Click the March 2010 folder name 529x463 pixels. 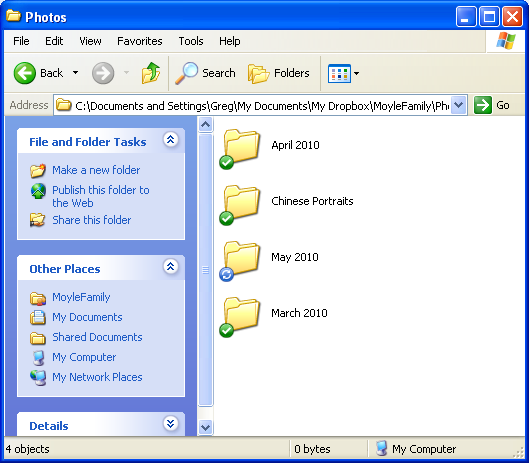[299, 313]
